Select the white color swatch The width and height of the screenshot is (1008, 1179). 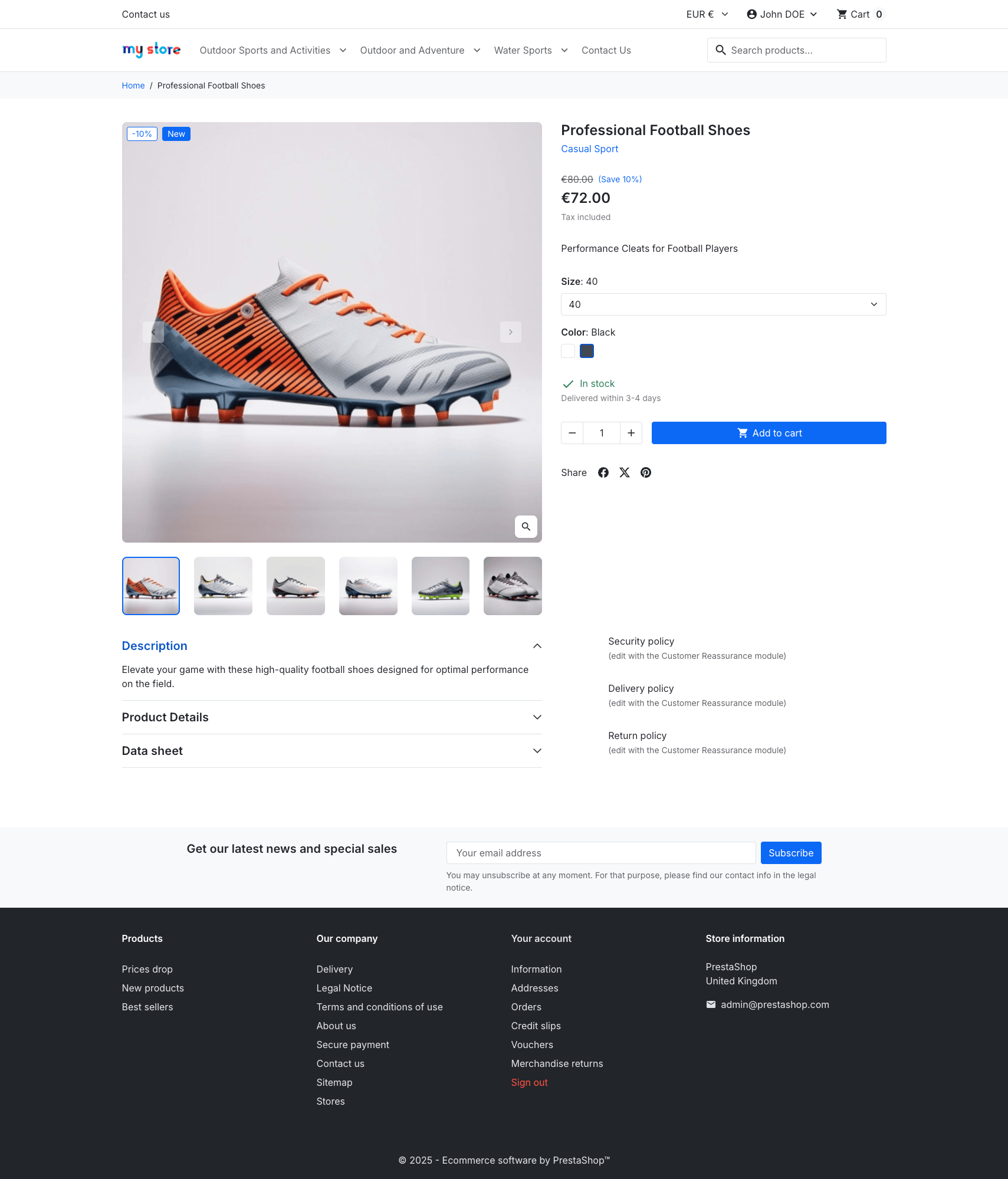tap(568, 351)
